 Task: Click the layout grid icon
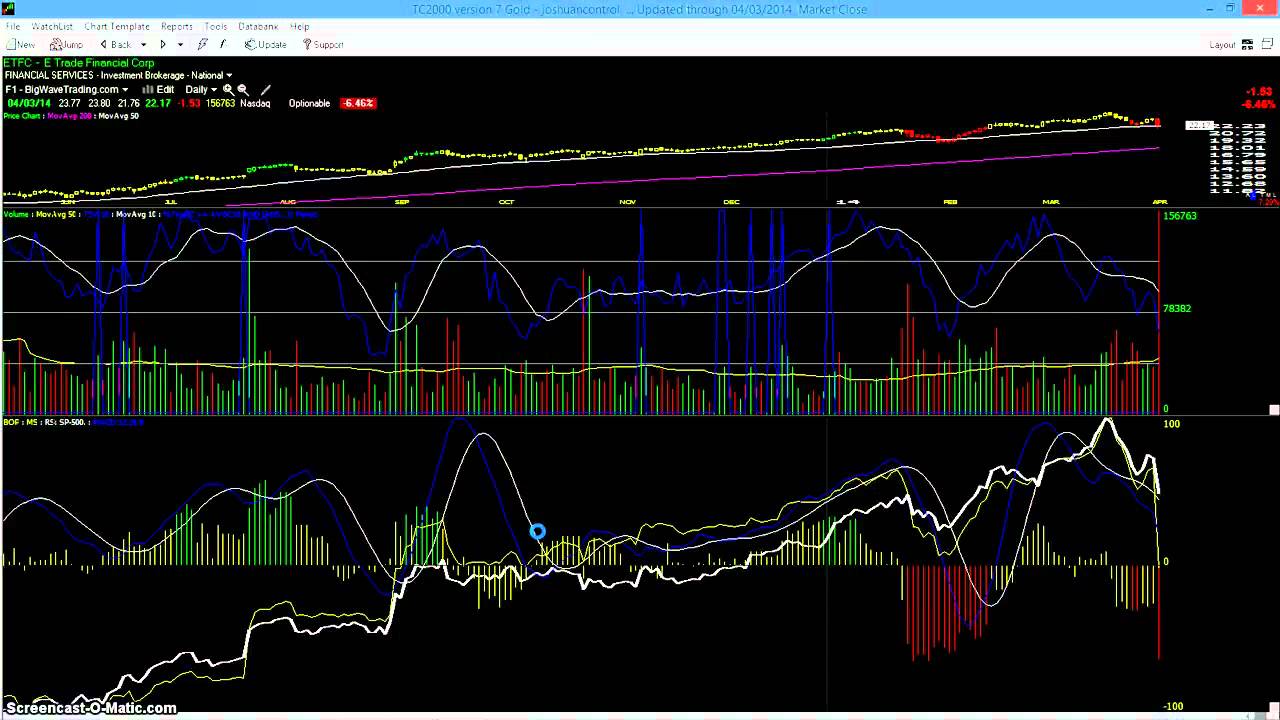[1247, 44]
